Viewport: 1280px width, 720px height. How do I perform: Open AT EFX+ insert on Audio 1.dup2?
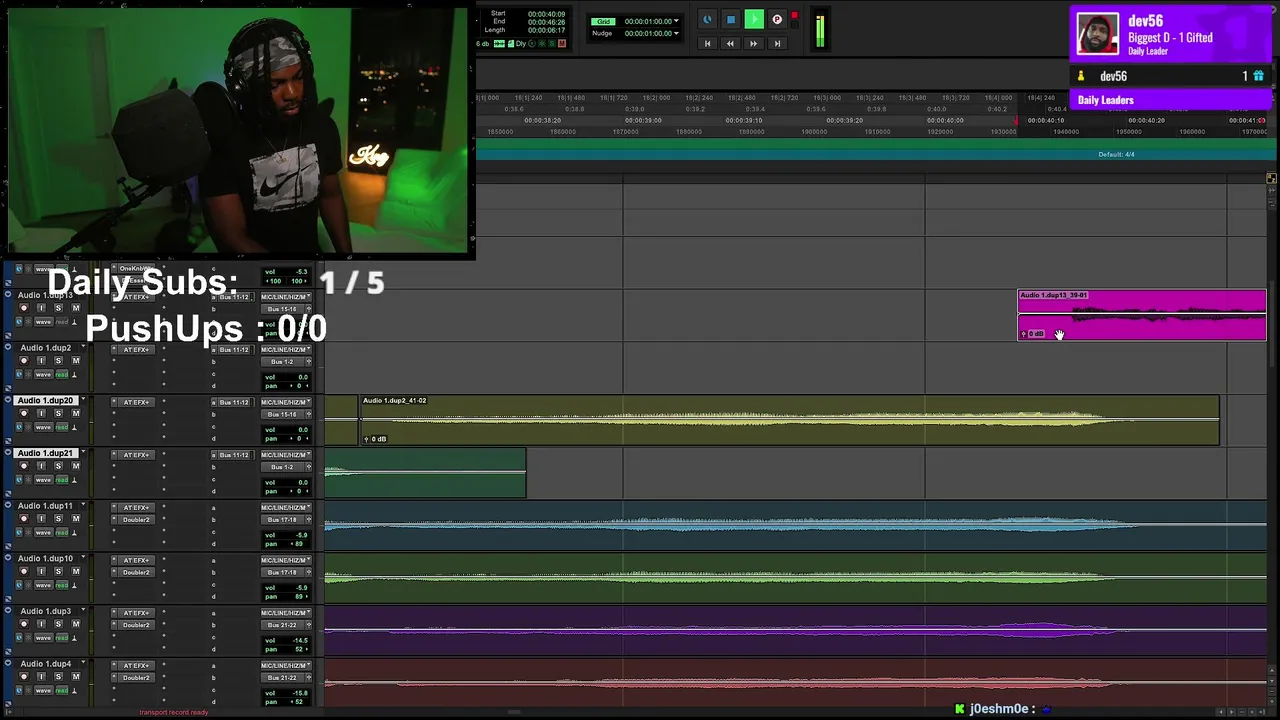point(136,350)
